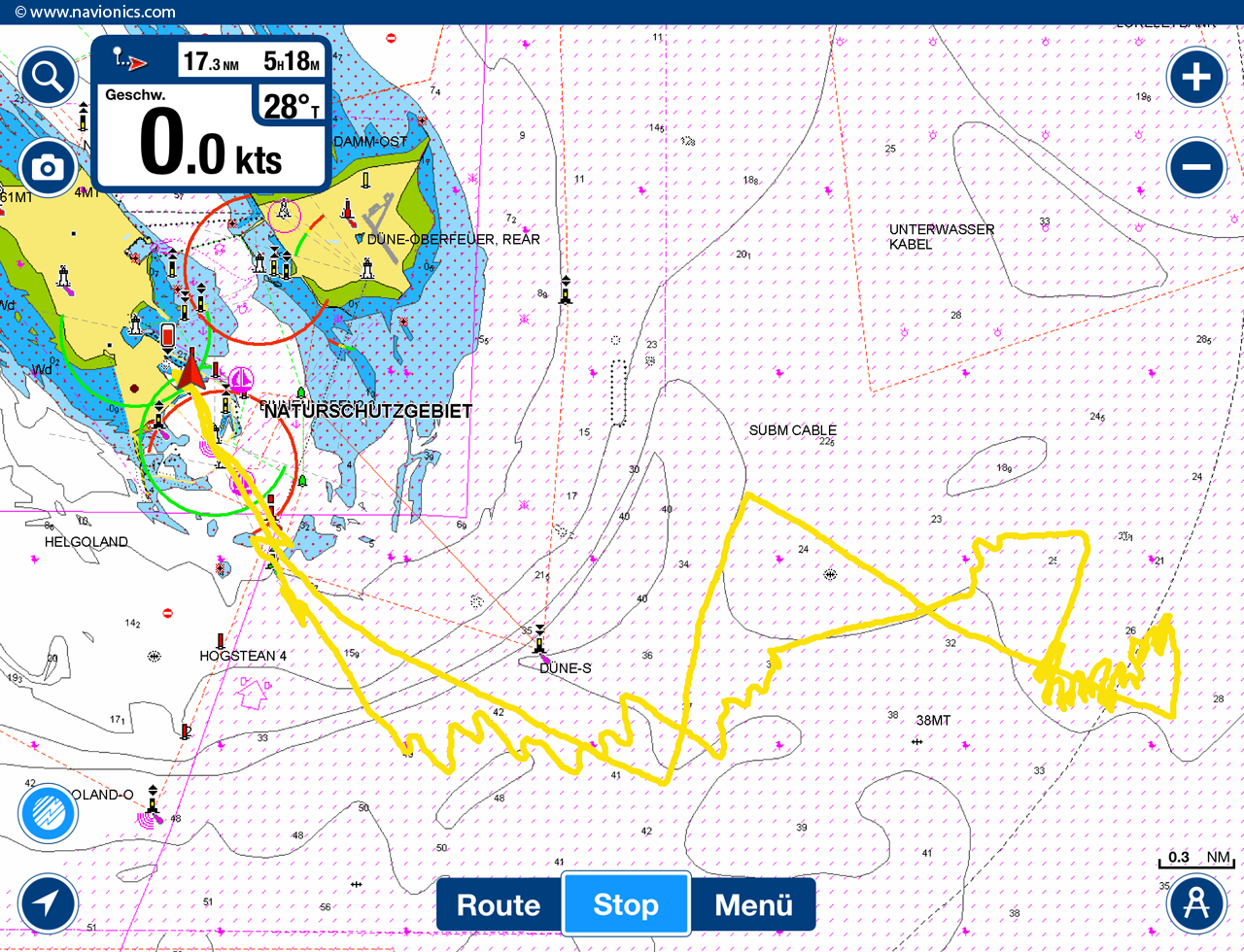Screen dimensions: 1244x952
Task: Tap the 5H18M elapsed time
Action: click(x=292, y=61)
